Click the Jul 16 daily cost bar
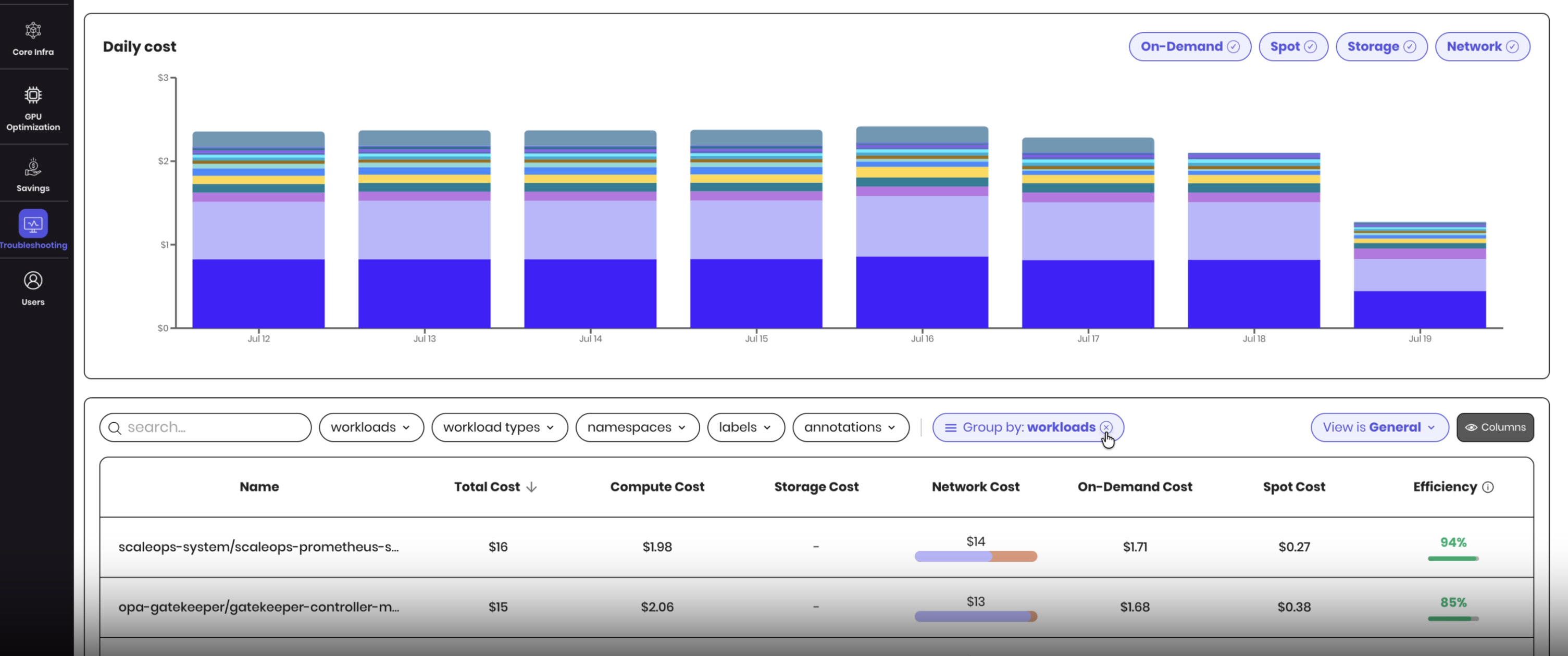 922,228
